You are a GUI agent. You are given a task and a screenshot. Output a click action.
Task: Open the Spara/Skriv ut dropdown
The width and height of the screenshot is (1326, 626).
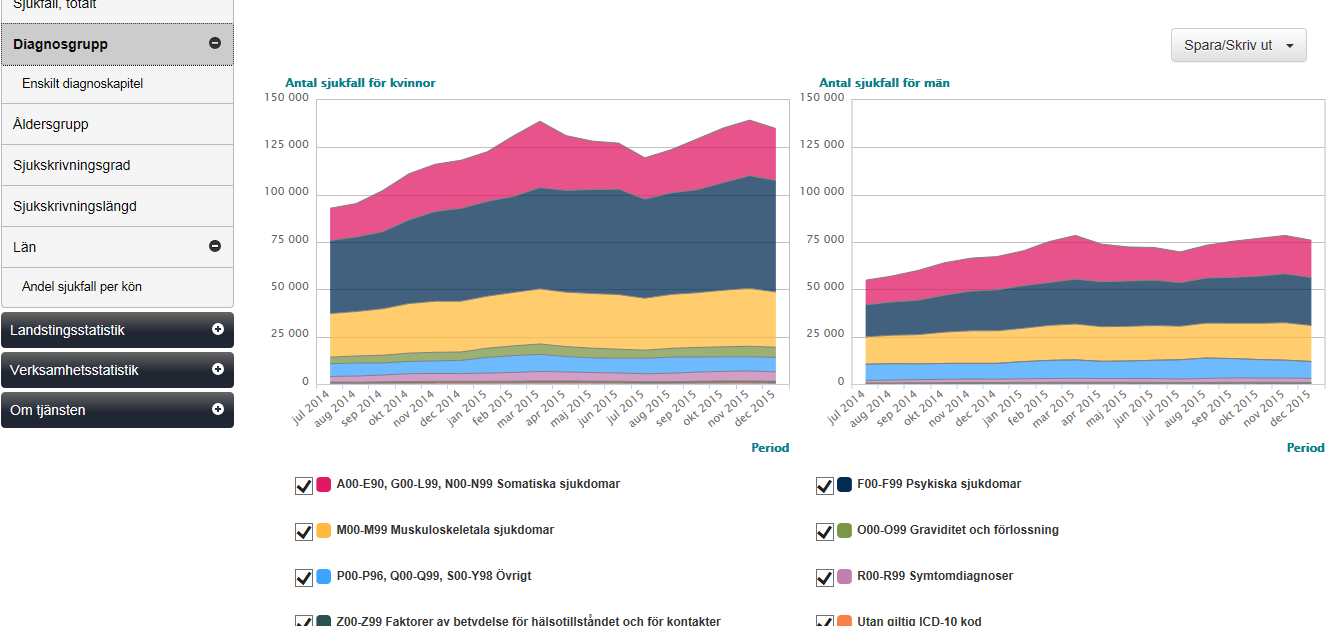[x=1238, y=45]
